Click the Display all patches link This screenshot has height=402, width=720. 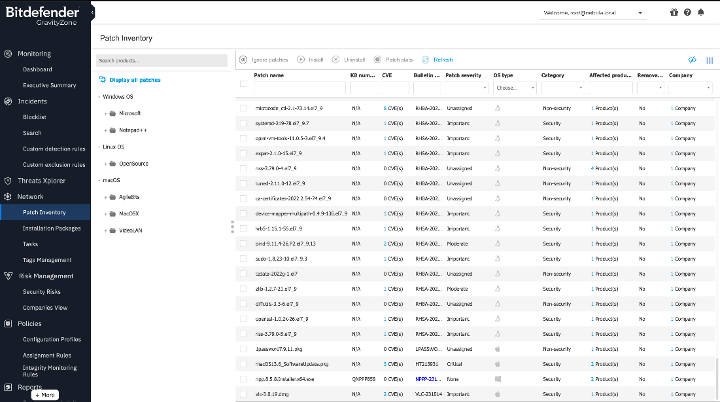point(135,78)
